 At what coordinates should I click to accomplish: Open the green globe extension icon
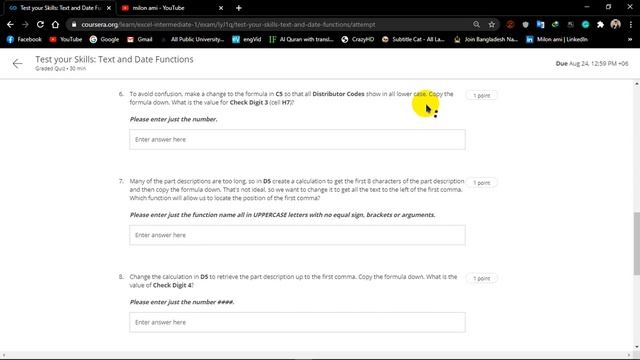click(x=555, y=24)
